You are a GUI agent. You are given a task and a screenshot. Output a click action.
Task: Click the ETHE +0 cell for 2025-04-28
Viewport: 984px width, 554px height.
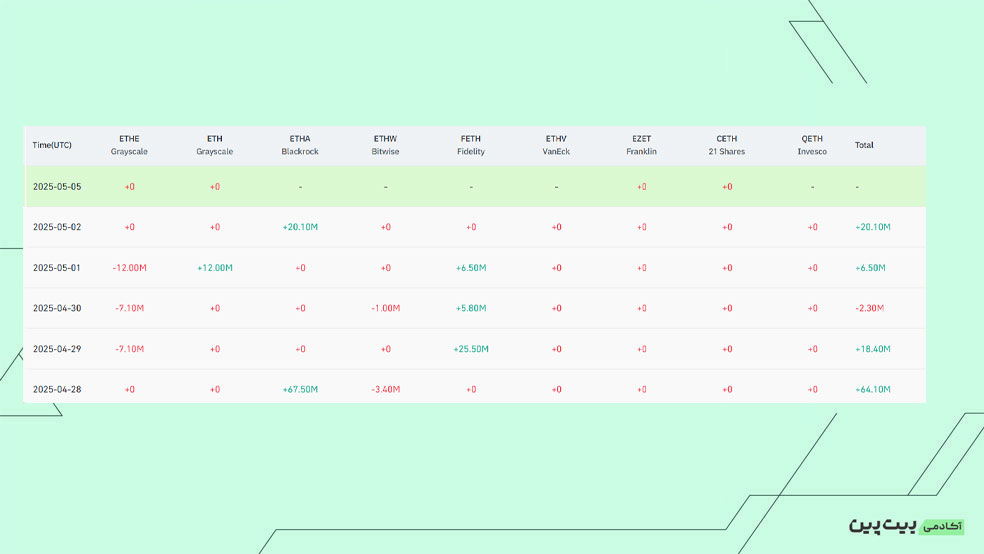tap(129, 390)
